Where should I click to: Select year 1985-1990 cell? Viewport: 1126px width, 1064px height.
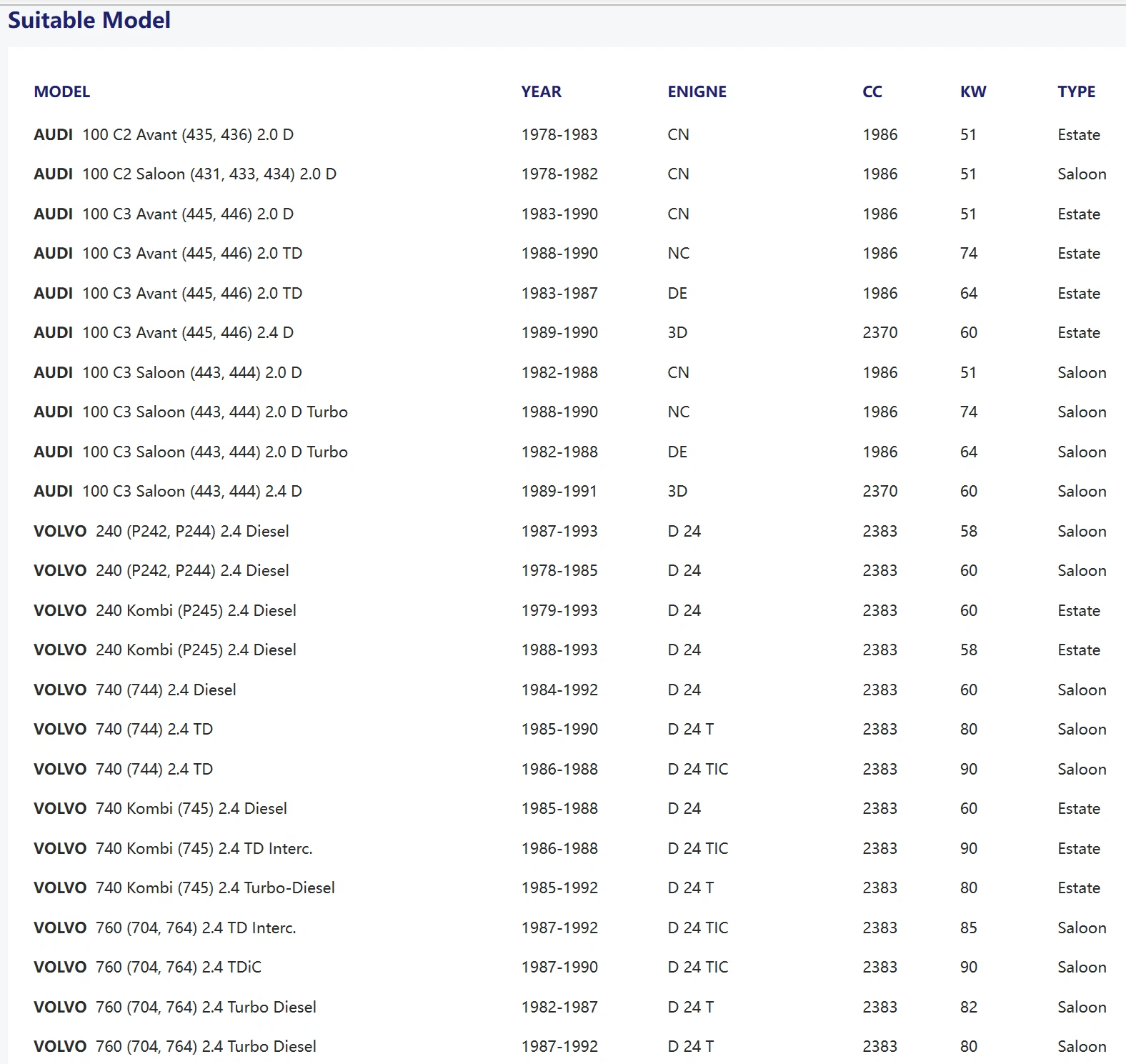pyautogui.click(x=559, y=730)
